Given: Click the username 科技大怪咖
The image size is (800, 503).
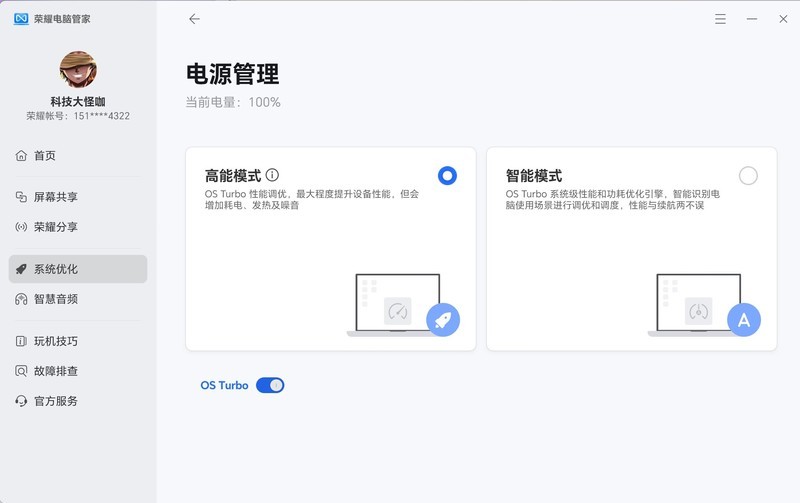Looking at the screenshot, I should tap(78, 102).
